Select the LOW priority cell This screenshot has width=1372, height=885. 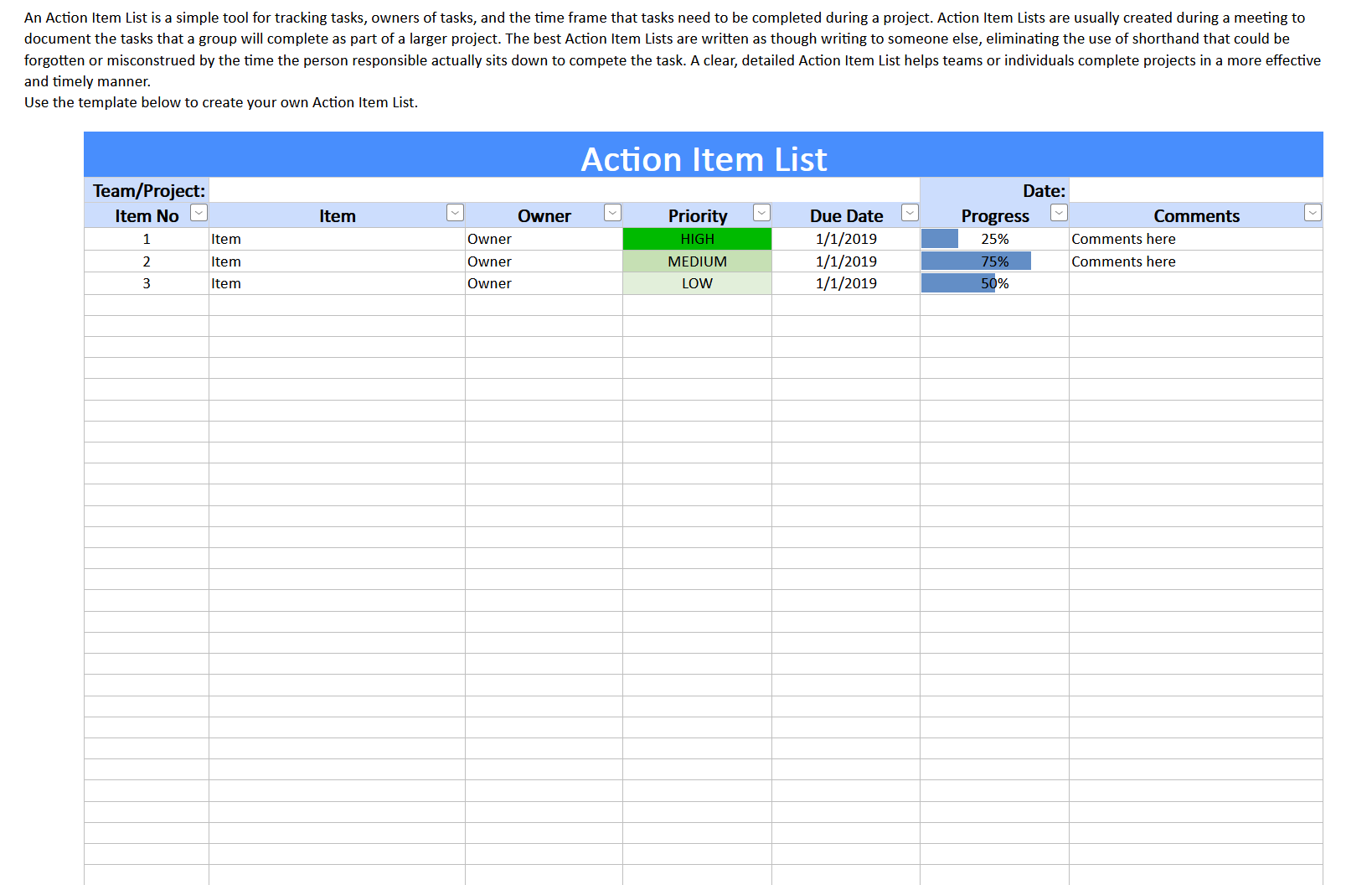point(697,283)
